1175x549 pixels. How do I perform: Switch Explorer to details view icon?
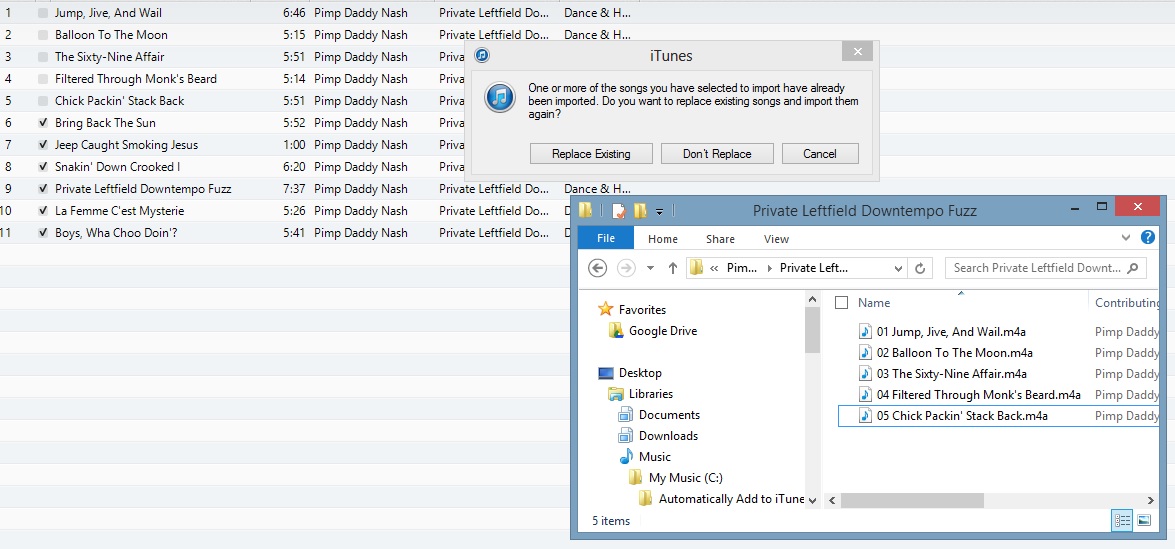pyautogui.click(x=1123, y=521)
